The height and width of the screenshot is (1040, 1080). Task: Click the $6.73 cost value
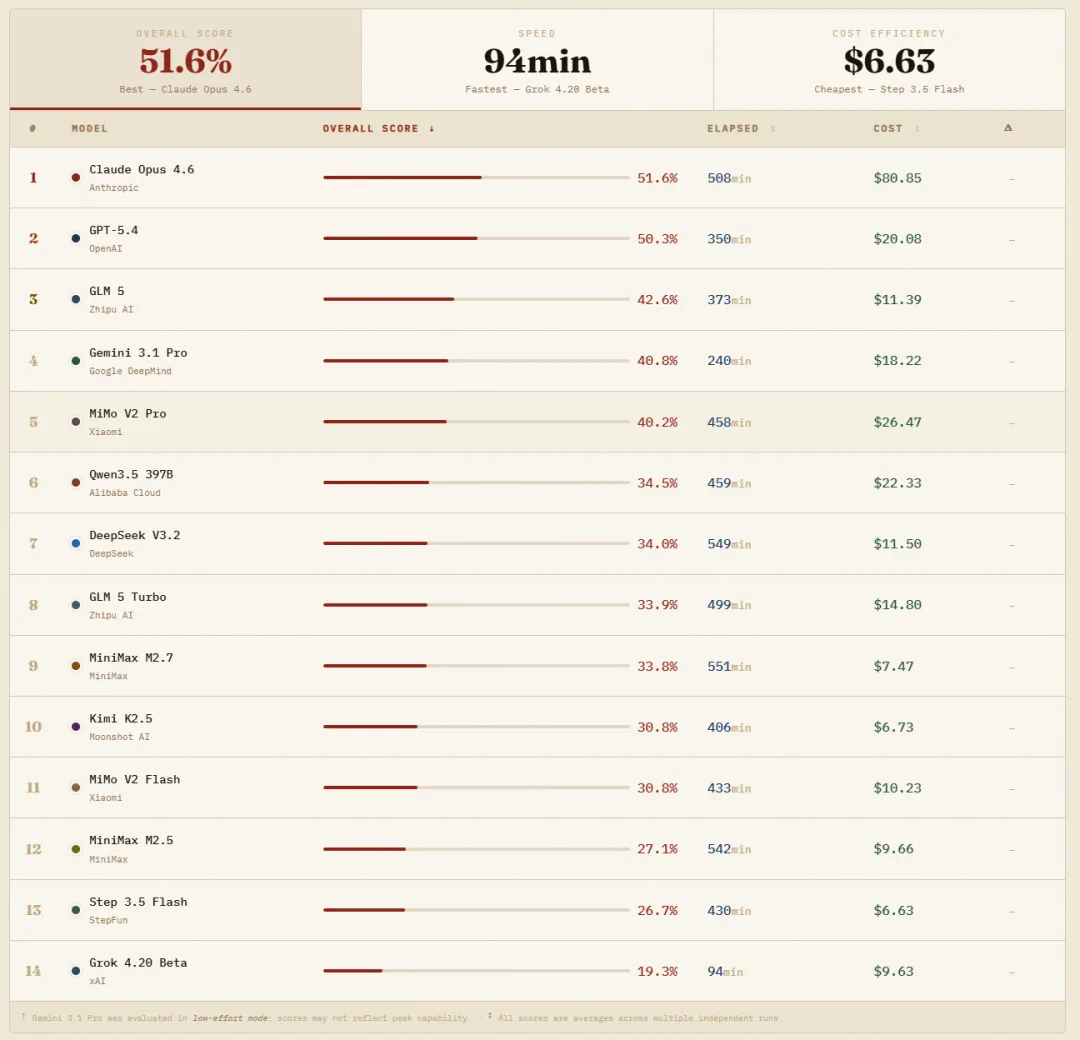pyautogui.click(x=893, y=727)
